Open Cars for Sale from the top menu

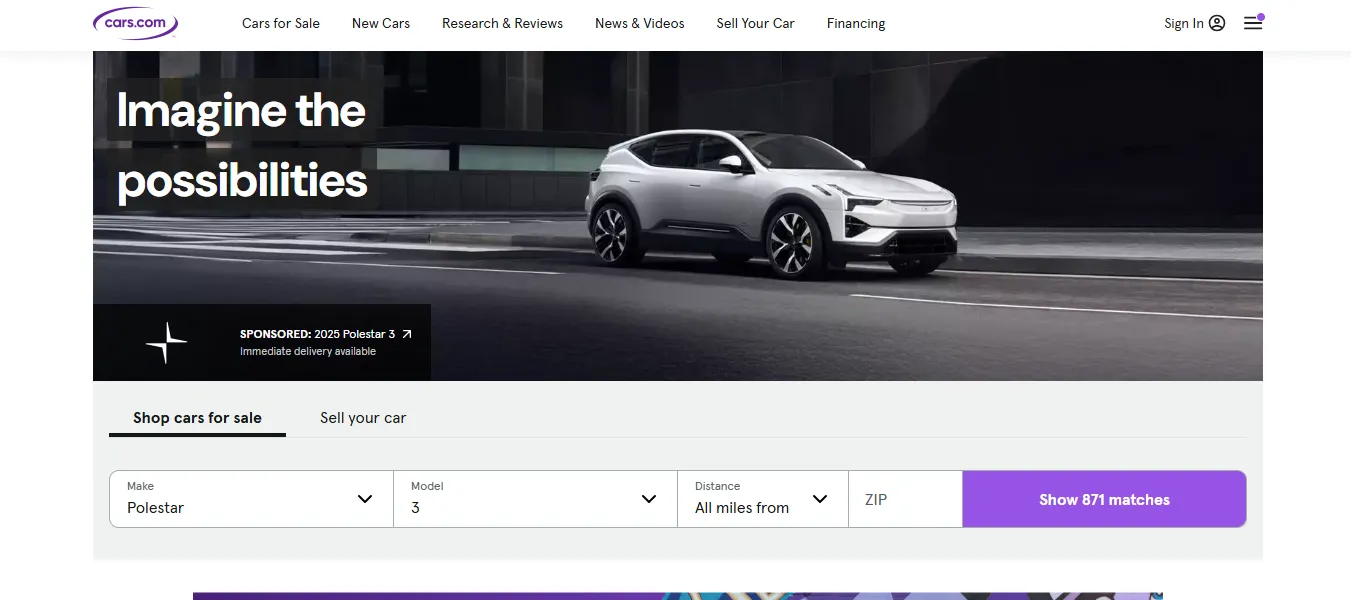pos(280,23)
